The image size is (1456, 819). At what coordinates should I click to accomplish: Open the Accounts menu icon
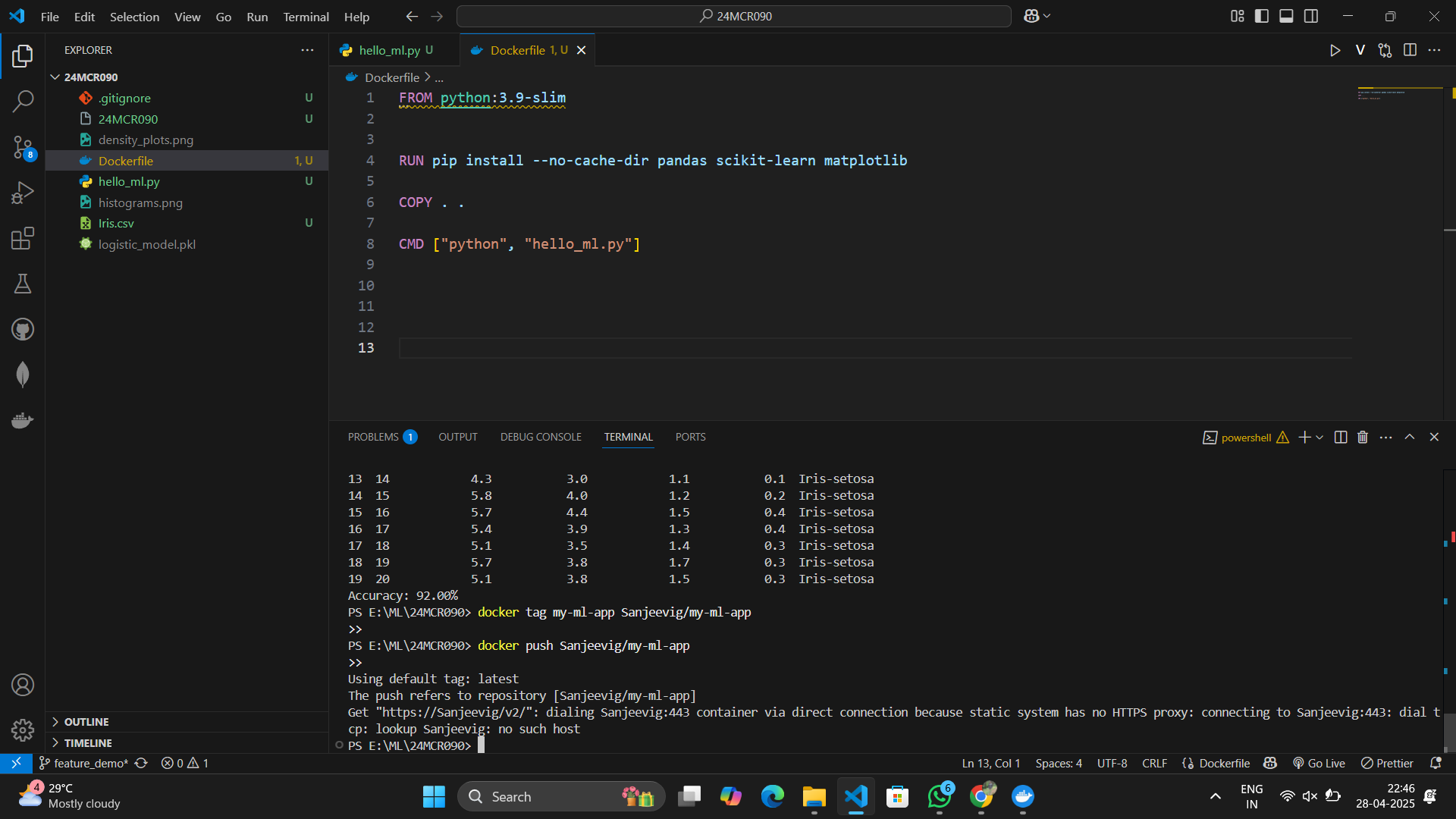click(x=23, y=685)
